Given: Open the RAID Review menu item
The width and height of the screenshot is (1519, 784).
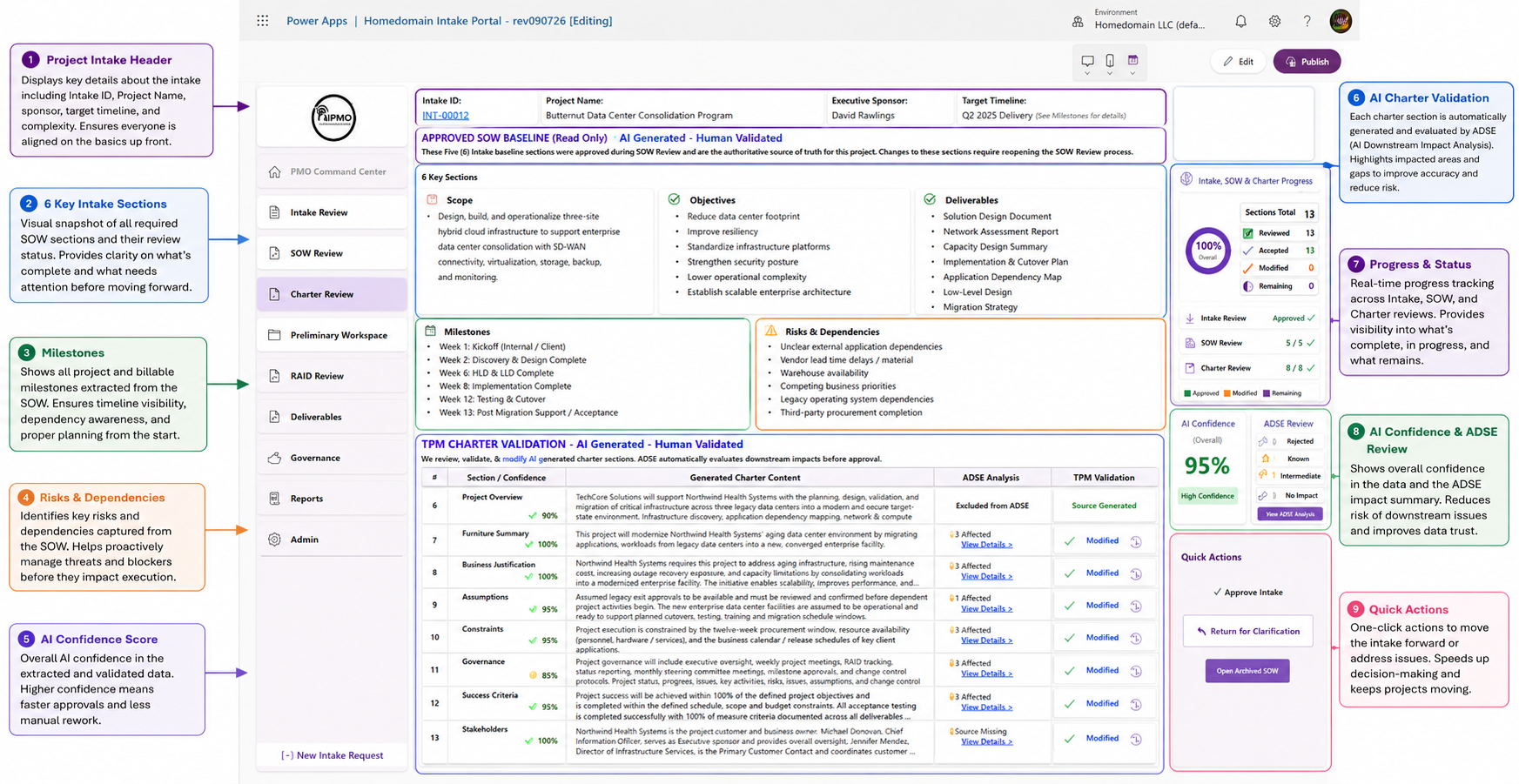Looking at the screenshot, I should click(332, 376).
